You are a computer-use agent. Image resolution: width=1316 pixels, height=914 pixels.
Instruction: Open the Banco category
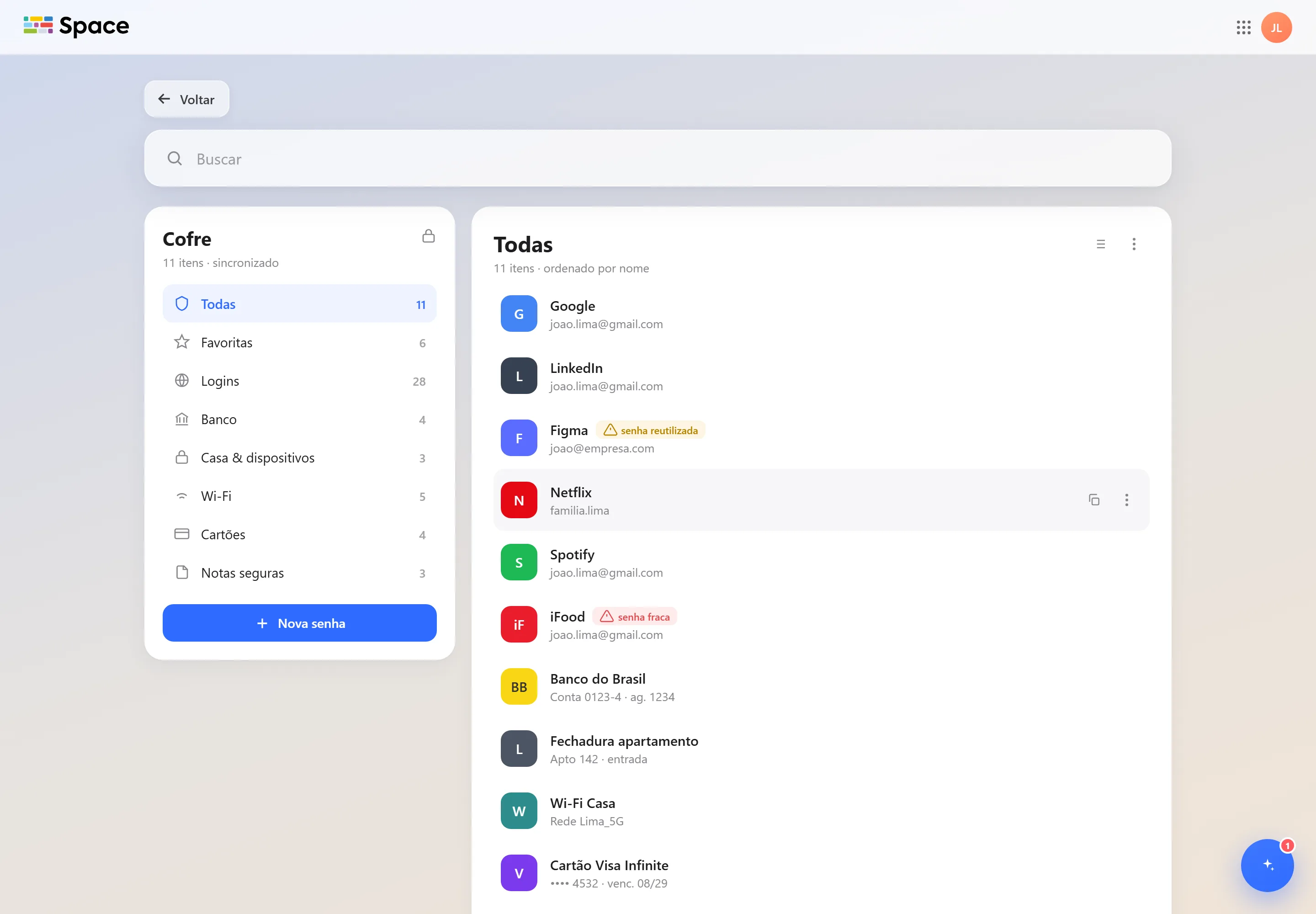(x=299, y=419)
